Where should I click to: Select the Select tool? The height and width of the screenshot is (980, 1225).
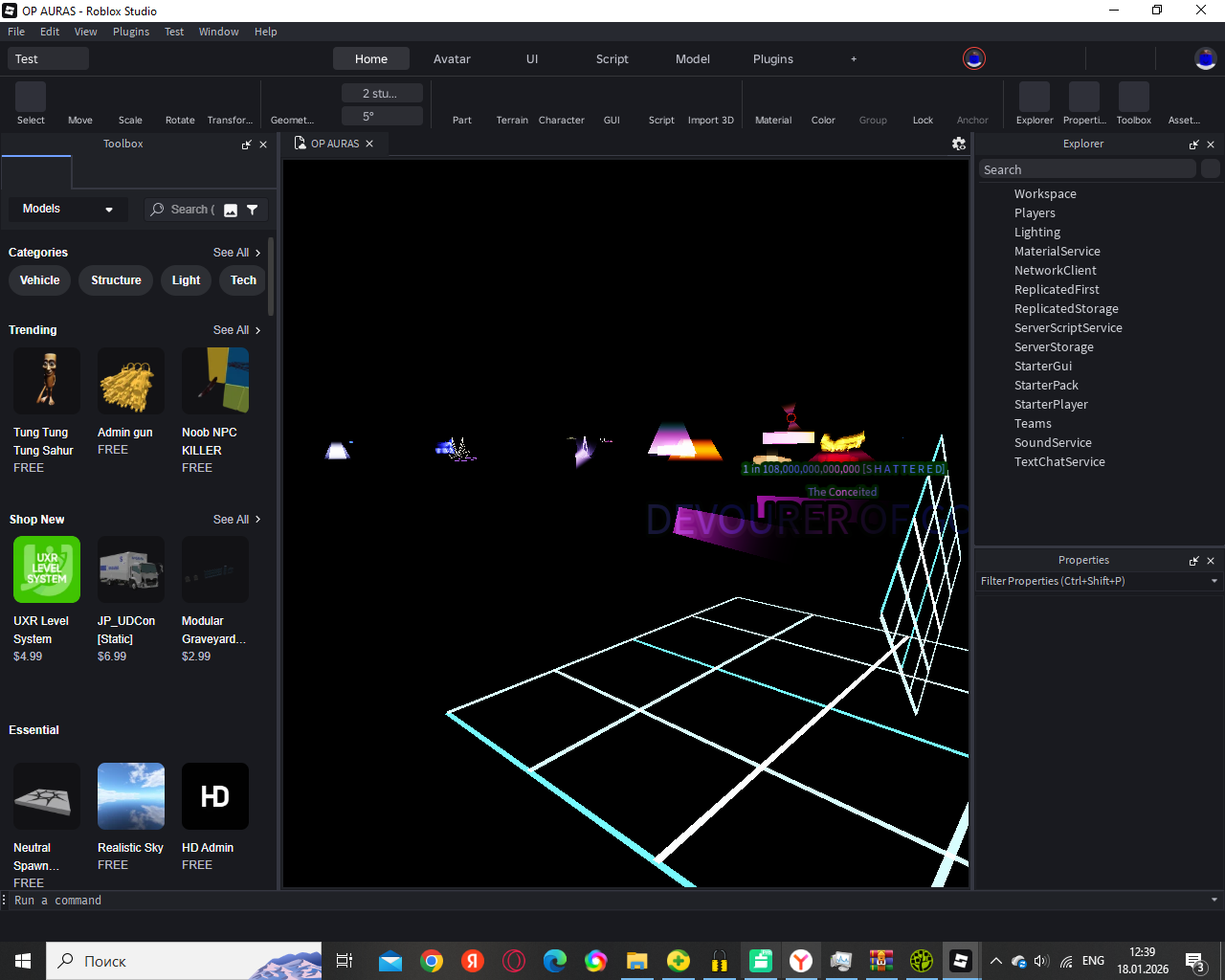pyautogui.click(x=31, y=103)
